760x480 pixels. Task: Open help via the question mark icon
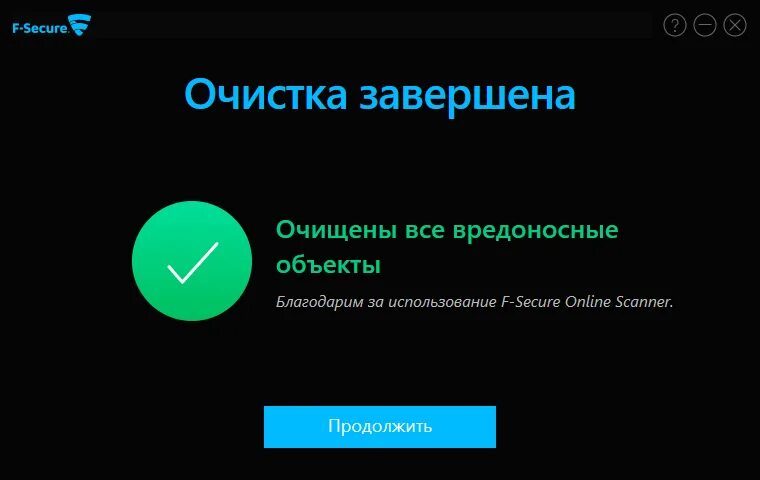675,25
